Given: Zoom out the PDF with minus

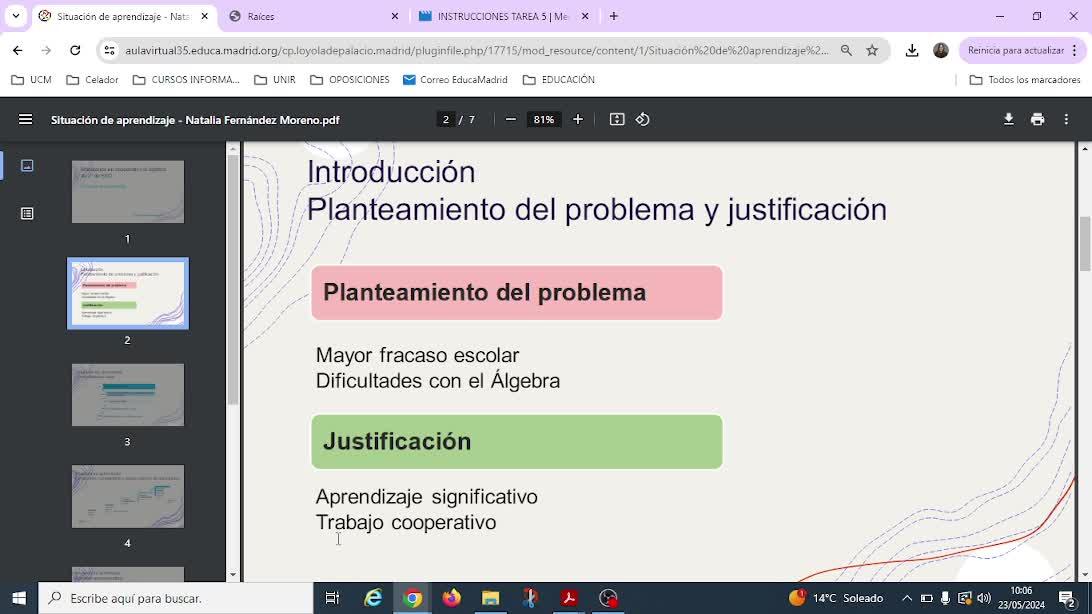Looking at the screenshot, I should [510, 120].
